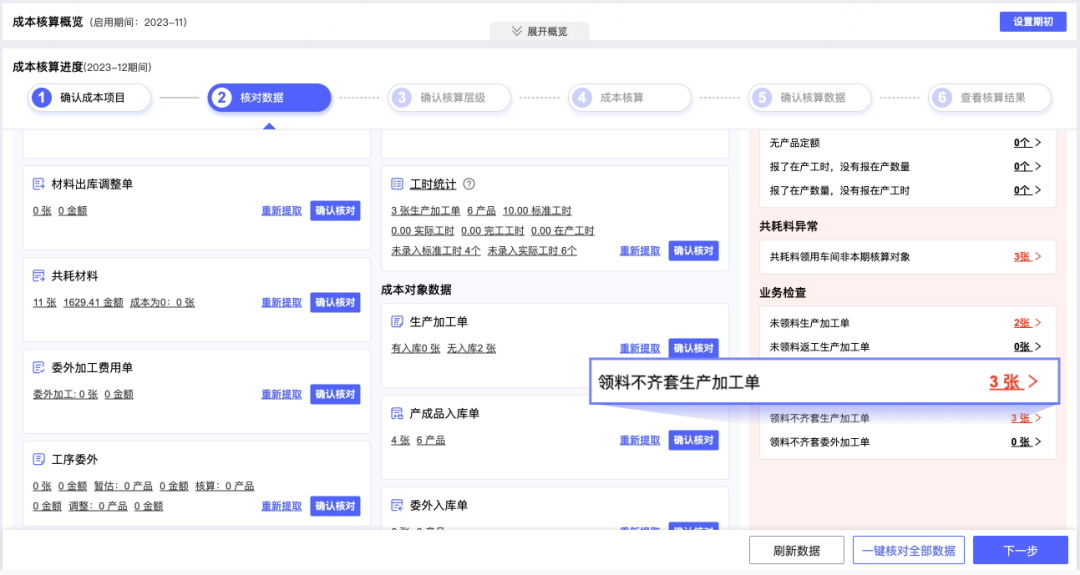Click the 材料出库调整单 document icon
1080x575 pixels.
[39, 184]
